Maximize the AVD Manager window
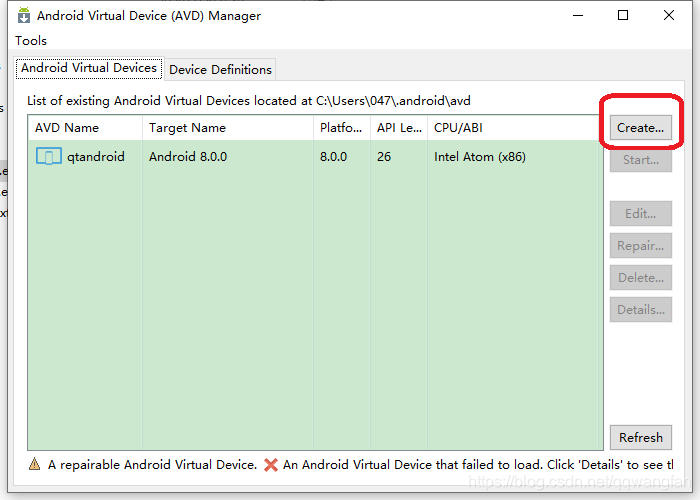The image size is (700, 500). (623, 15)
